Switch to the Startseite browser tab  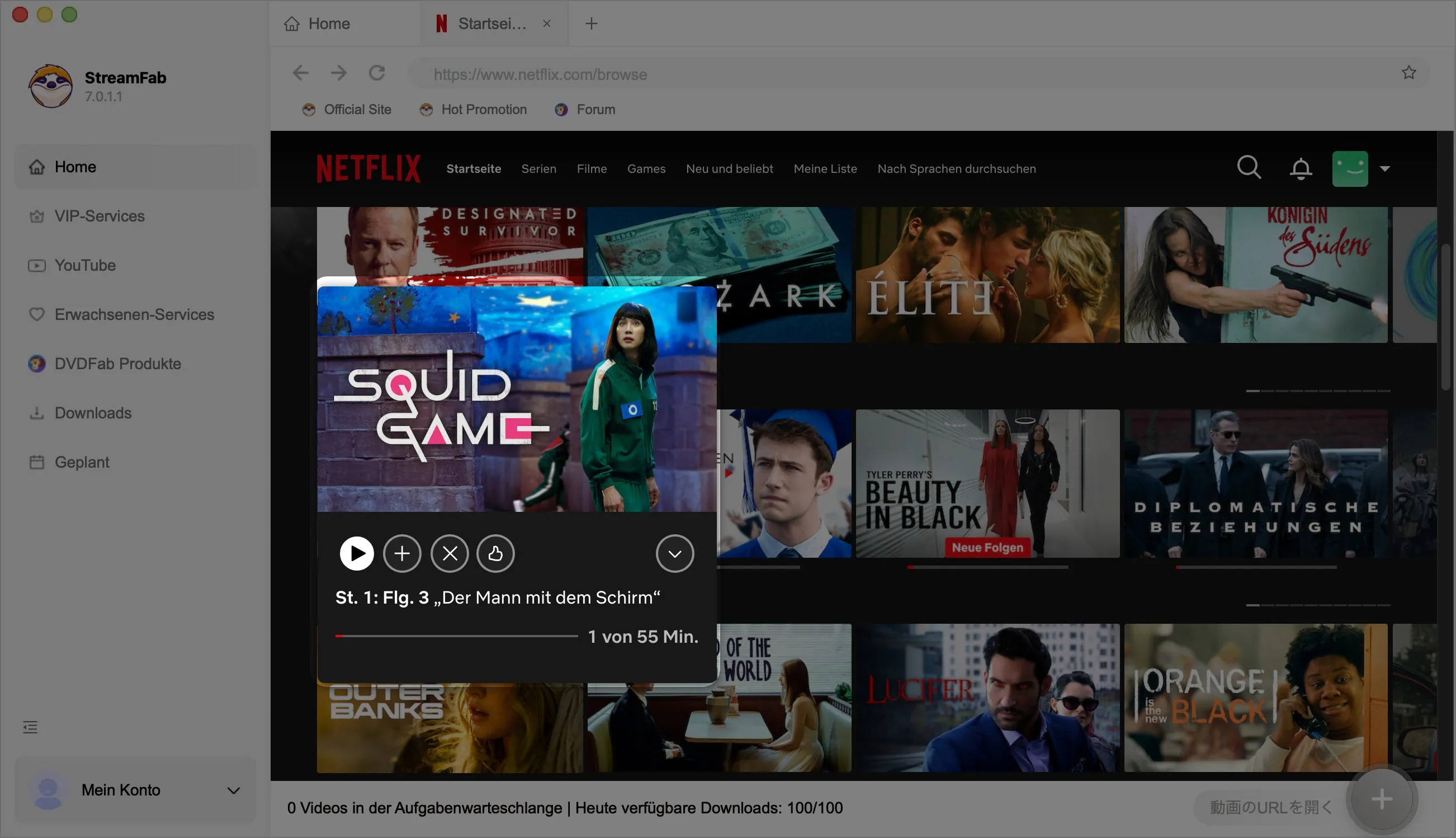492,23
